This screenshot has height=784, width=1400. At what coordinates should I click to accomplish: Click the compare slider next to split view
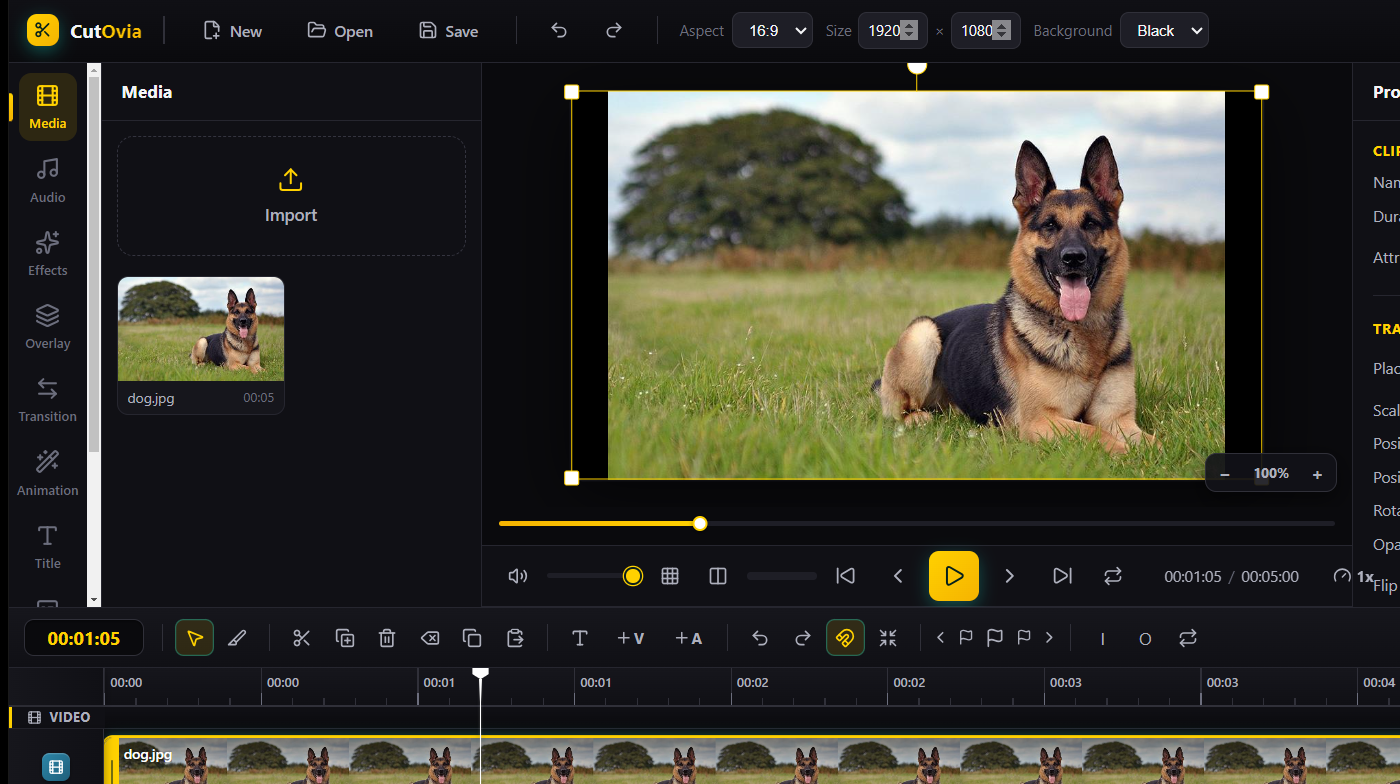pos(782,576)
